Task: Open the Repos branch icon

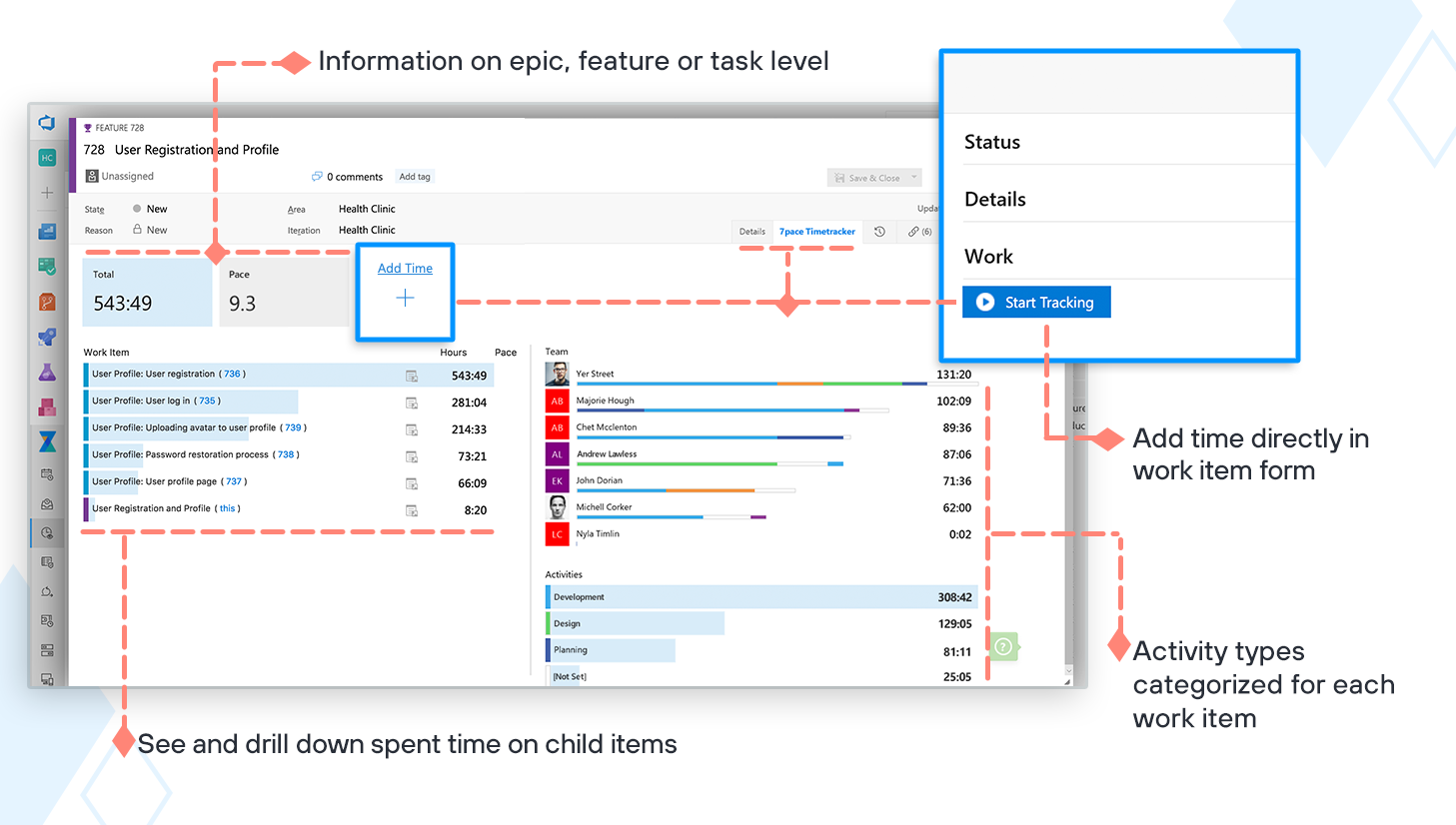Action: point(46,303)
